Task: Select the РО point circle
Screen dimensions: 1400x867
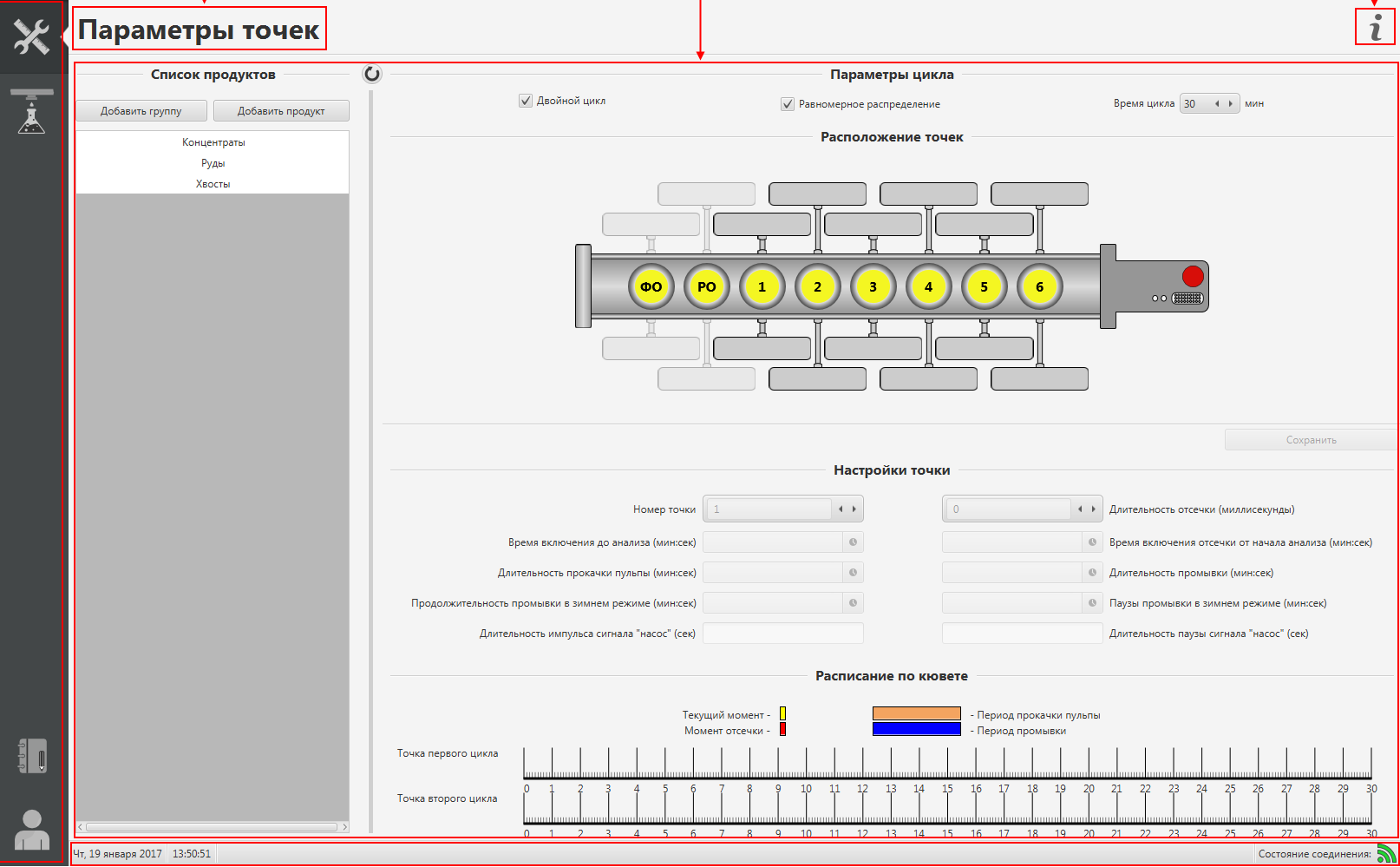Action: tap(707, 286)
